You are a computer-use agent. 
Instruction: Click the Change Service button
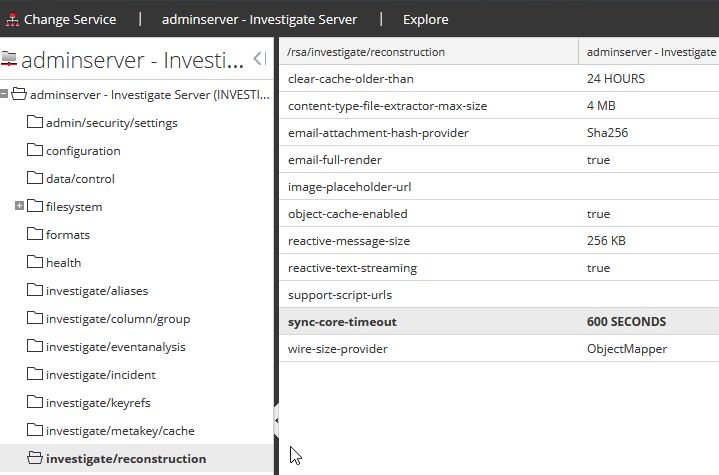(x=69, y=19)
